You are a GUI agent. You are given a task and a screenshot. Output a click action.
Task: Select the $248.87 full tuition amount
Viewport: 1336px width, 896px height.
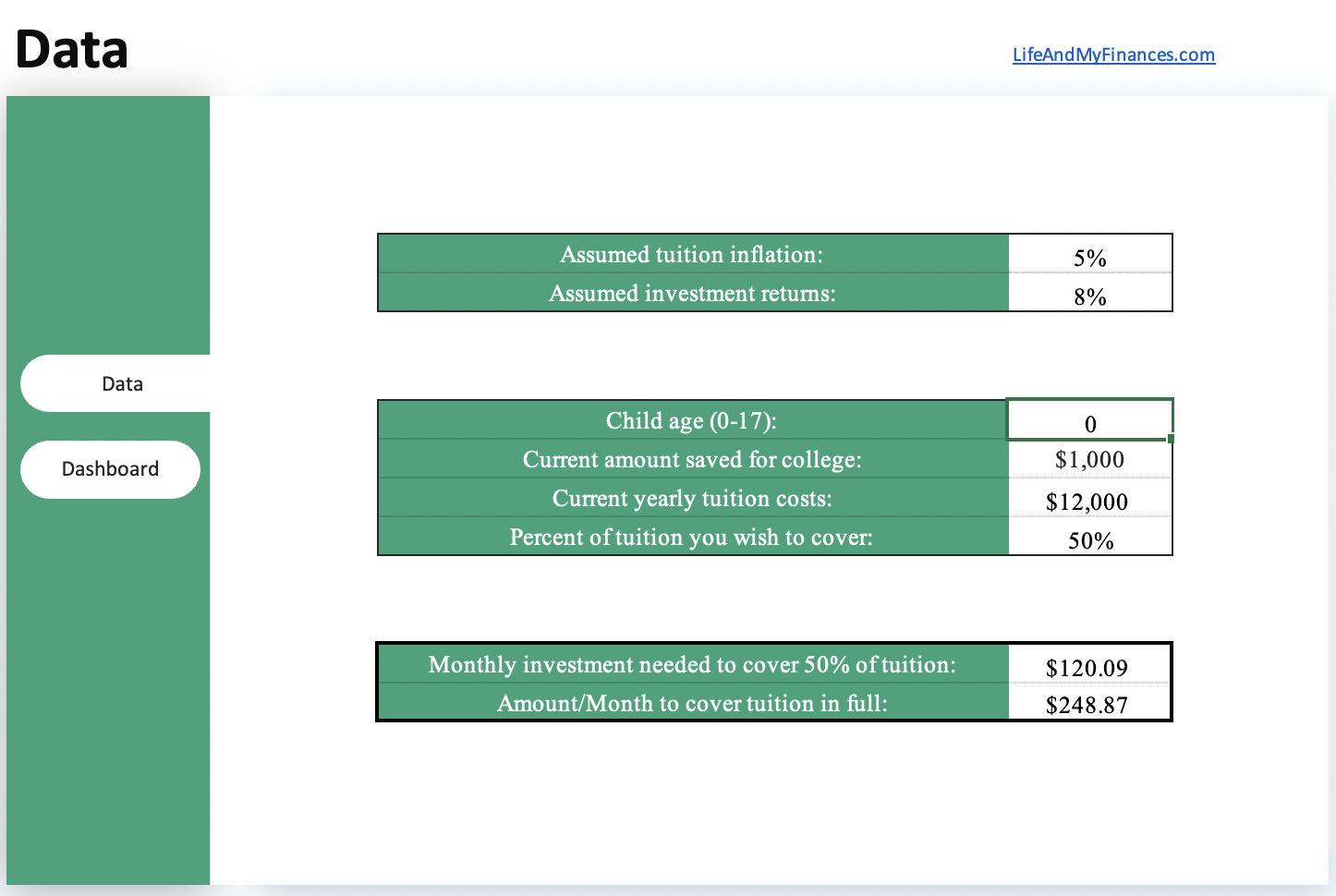(1088, 703)
